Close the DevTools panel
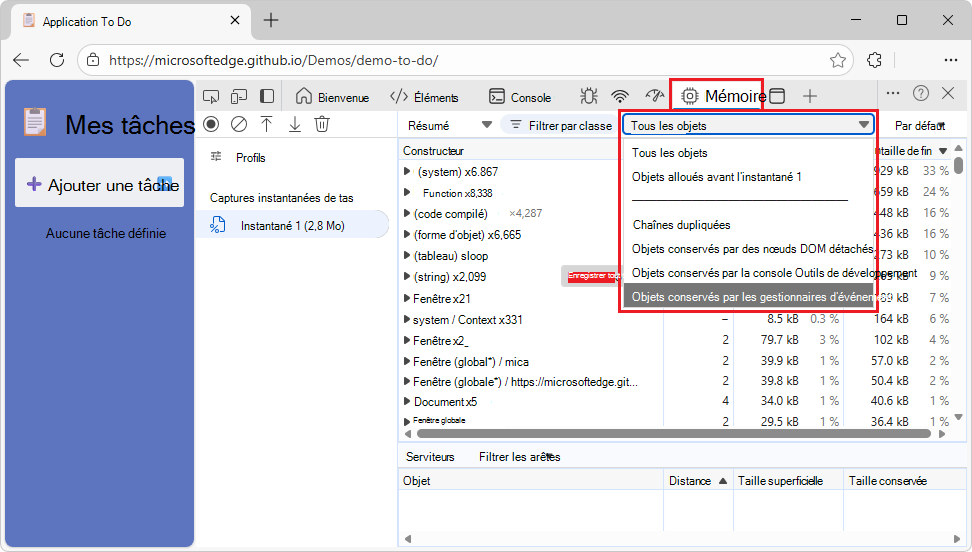Screen dimensions: 972x552 pos(948,93)
